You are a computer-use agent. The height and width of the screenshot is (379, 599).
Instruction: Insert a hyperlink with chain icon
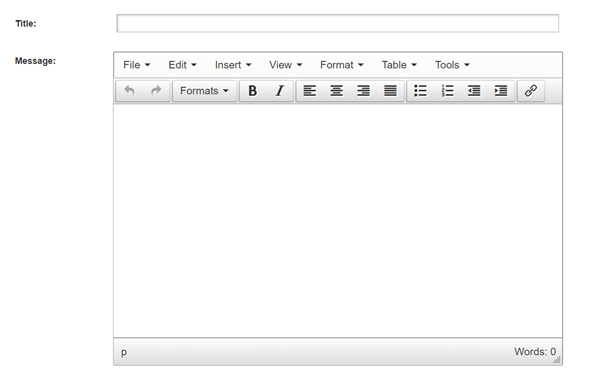531,91
